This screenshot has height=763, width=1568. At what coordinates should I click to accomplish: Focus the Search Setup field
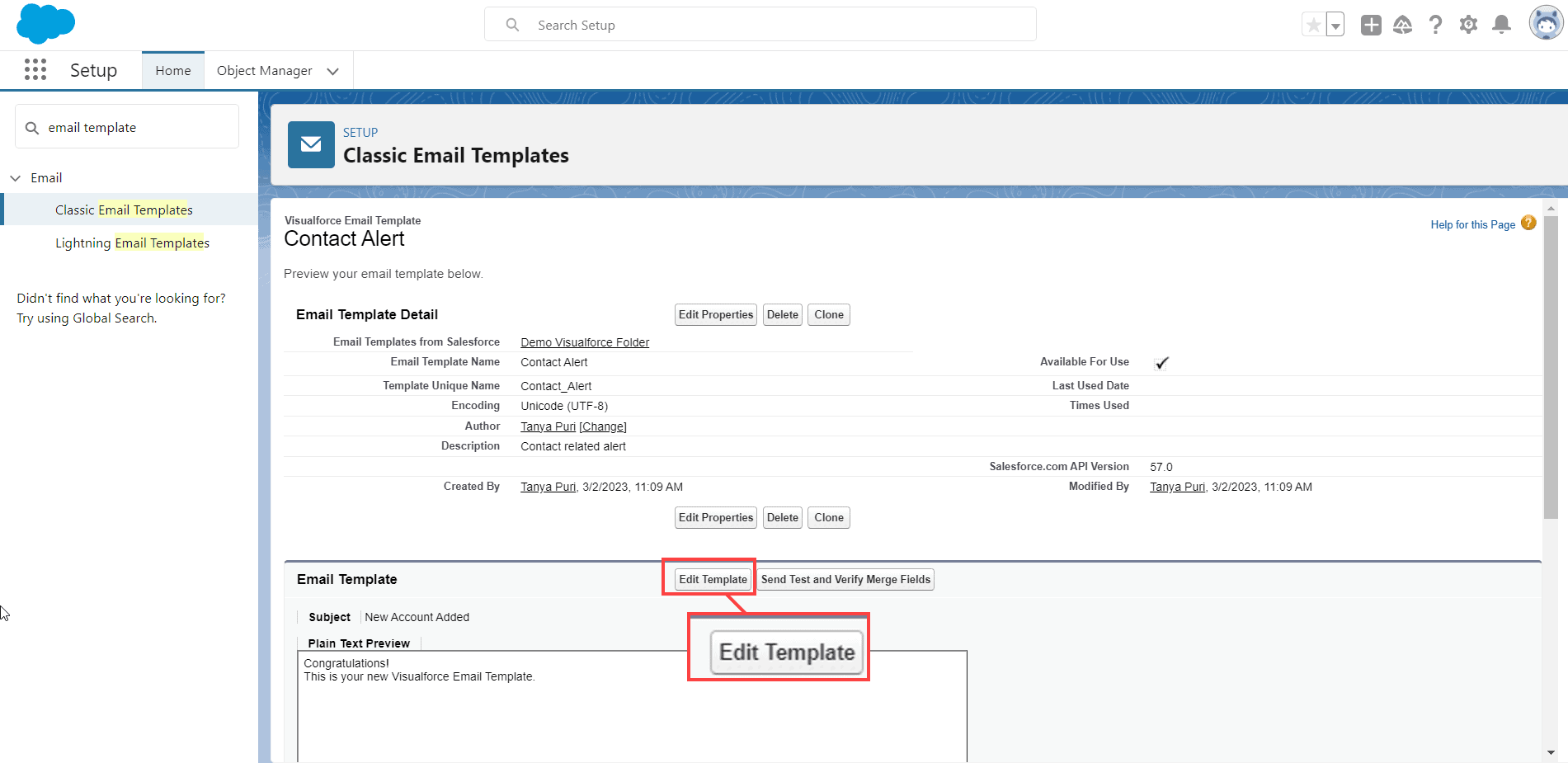click(760, 25)
